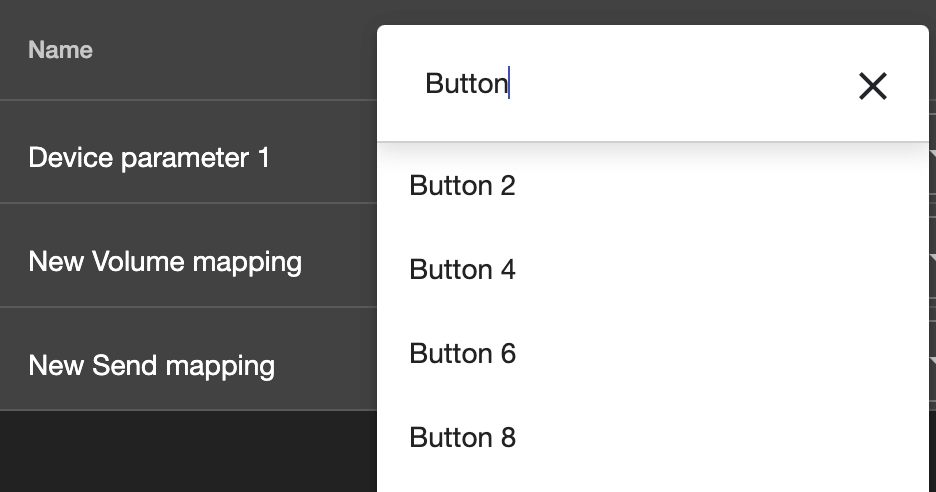
Task: Expand dropdown arrow on New Send mapping row
Action: pos(931,362)
